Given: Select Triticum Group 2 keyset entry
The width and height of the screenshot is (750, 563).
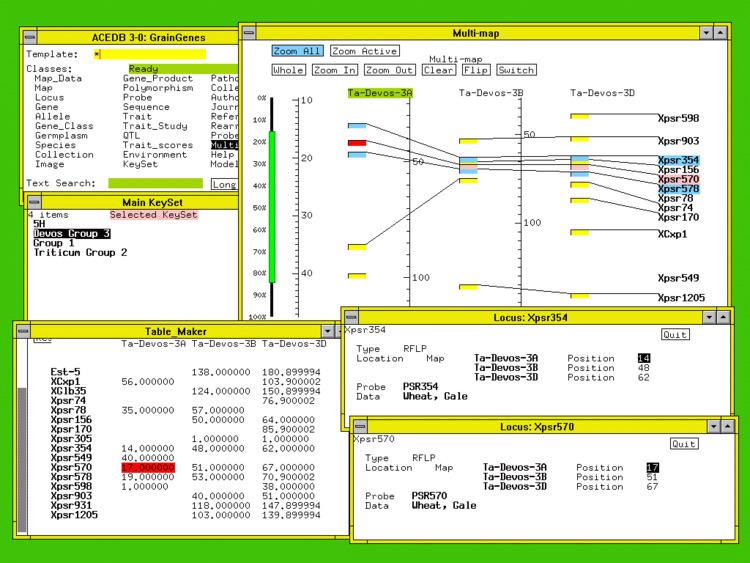Looking at the screenshot, I should [80, 253].
